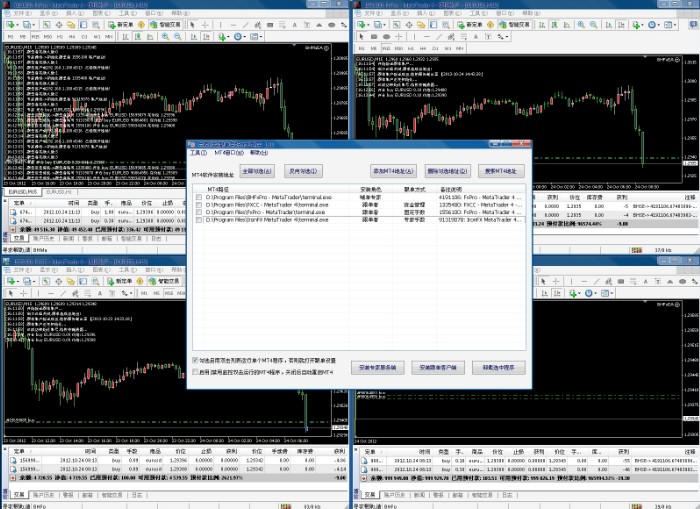Click MT4路径 column header in dialog list
This screenshot has width=700, height=509.
(219, 189)
